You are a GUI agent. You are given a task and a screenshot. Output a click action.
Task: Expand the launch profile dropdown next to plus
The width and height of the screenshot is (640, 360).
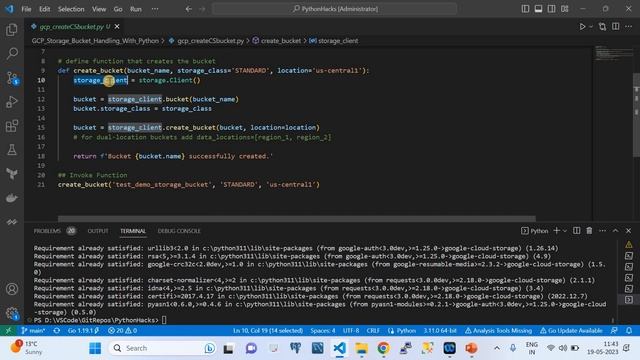point(565,231)
